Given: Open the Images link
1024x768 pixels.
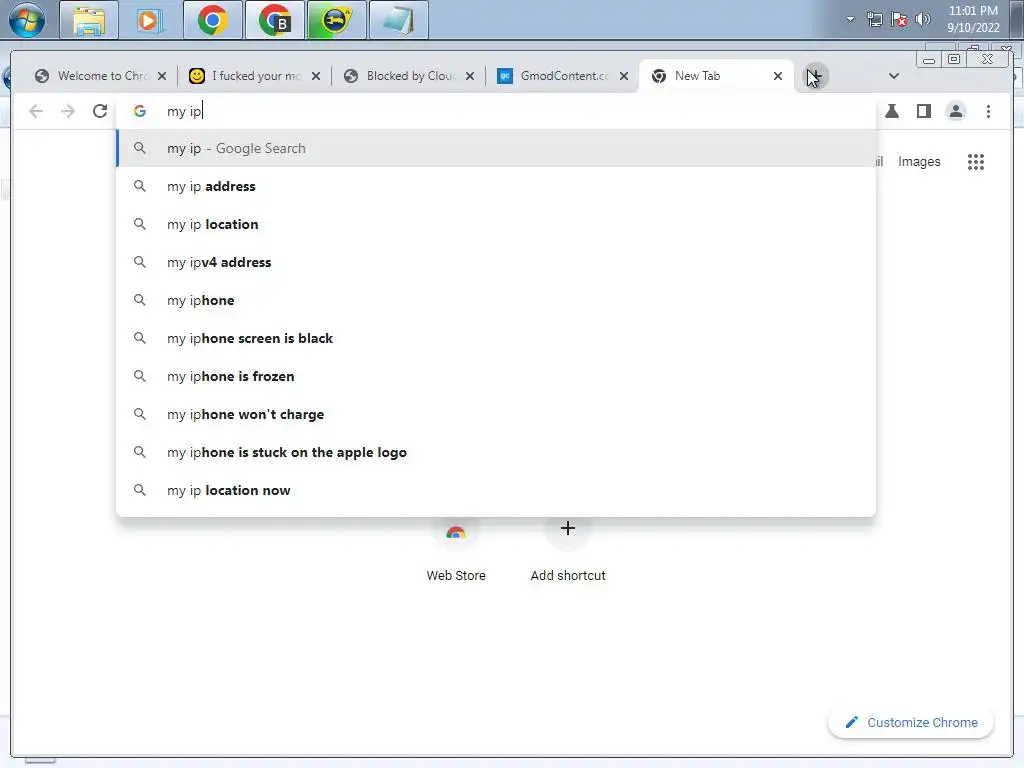Looking at the screenshot, I should (919, 161).
